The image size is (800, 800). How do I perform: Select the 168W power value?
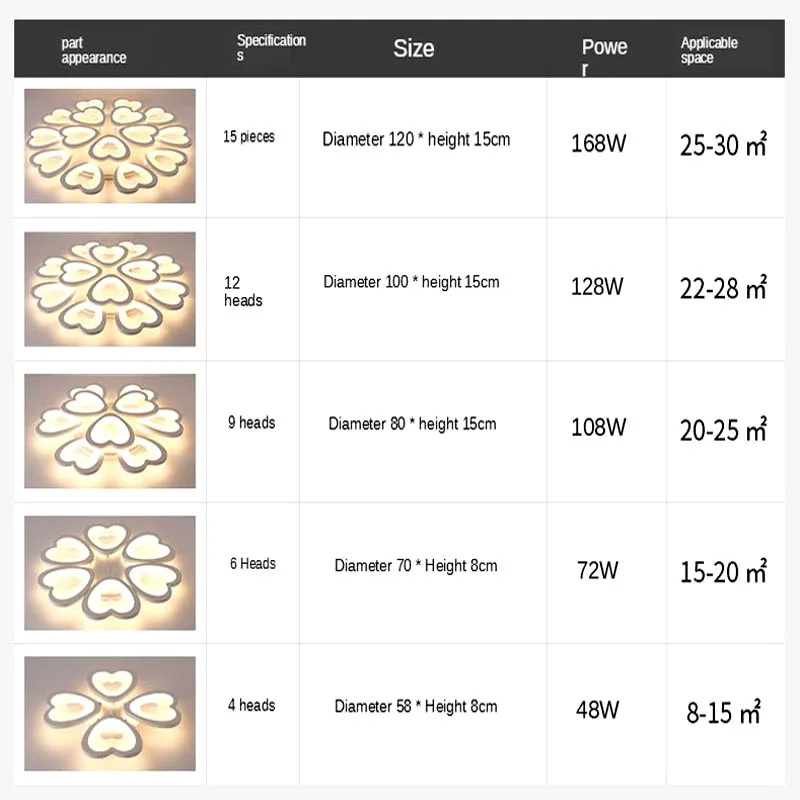pos(598,143)
